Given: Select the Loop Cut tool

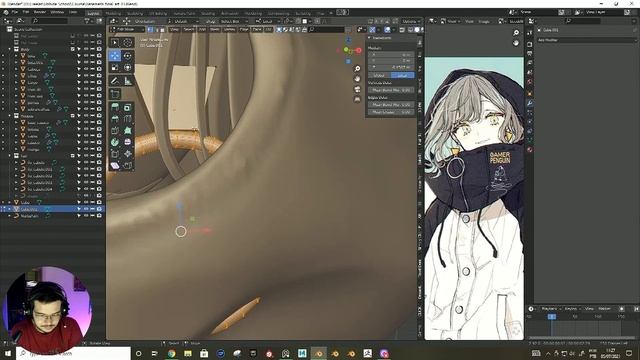Looking at the screenshot, I should pos(128,119).
